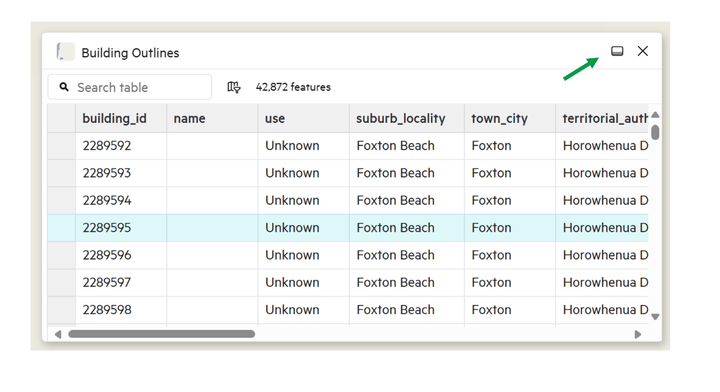
Task: Click Foxton town_city cell in row 2289597
Action: [510, 282]
